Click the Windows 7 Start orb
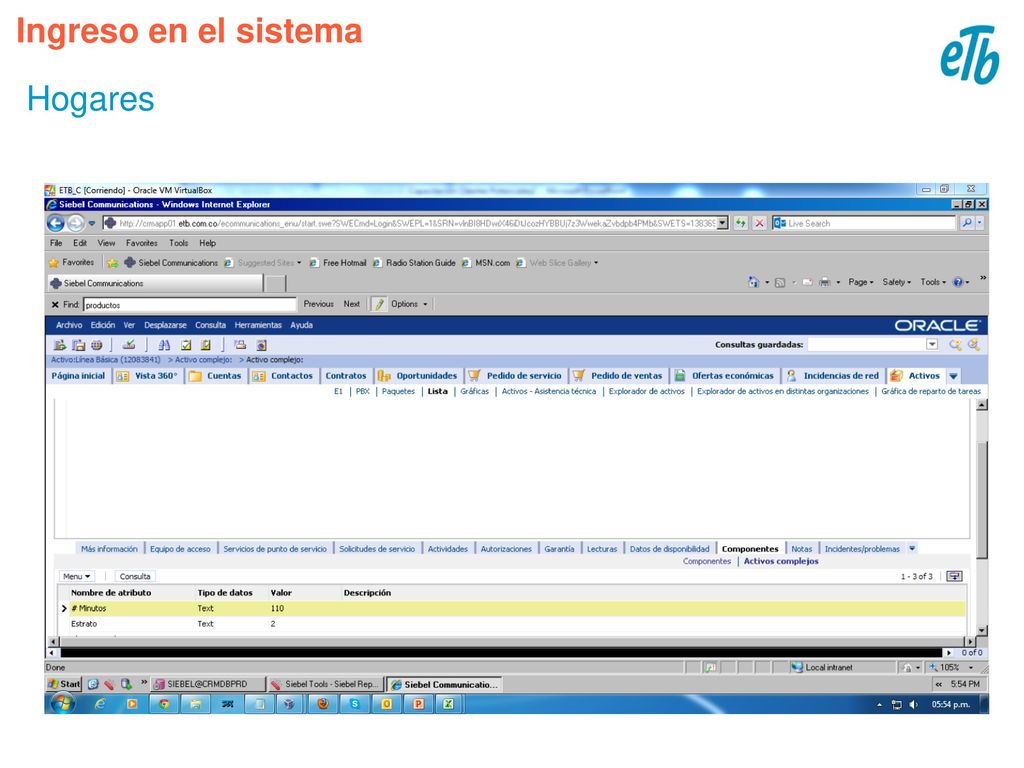The image size is (1024, 768). (x=62, y=703)
